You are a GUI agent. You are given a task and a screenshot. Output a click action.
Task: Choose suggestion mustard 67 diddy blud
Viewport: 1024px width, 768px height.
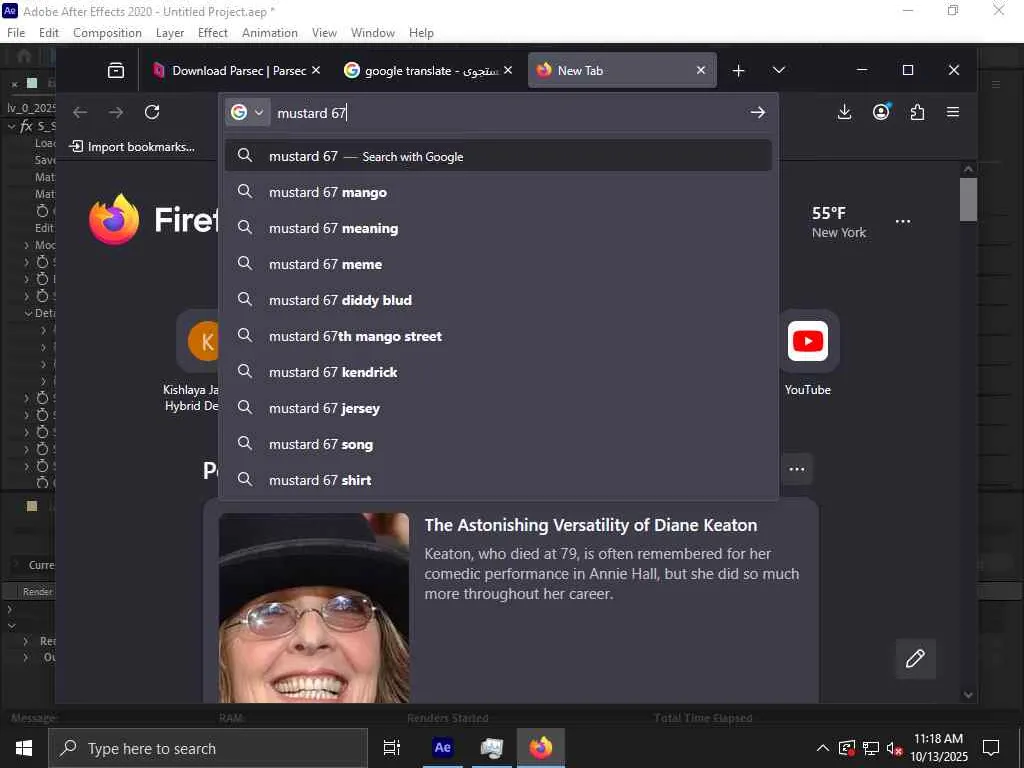click(x=498, y=300)
